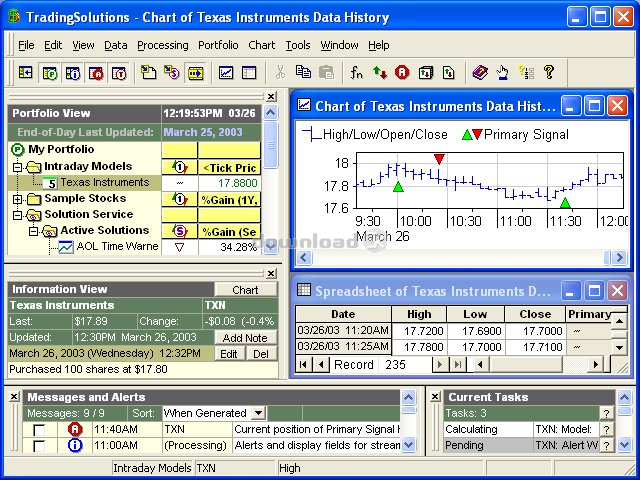
Task: Click the copy toolbar icon
Action: (x=303, y=72)
